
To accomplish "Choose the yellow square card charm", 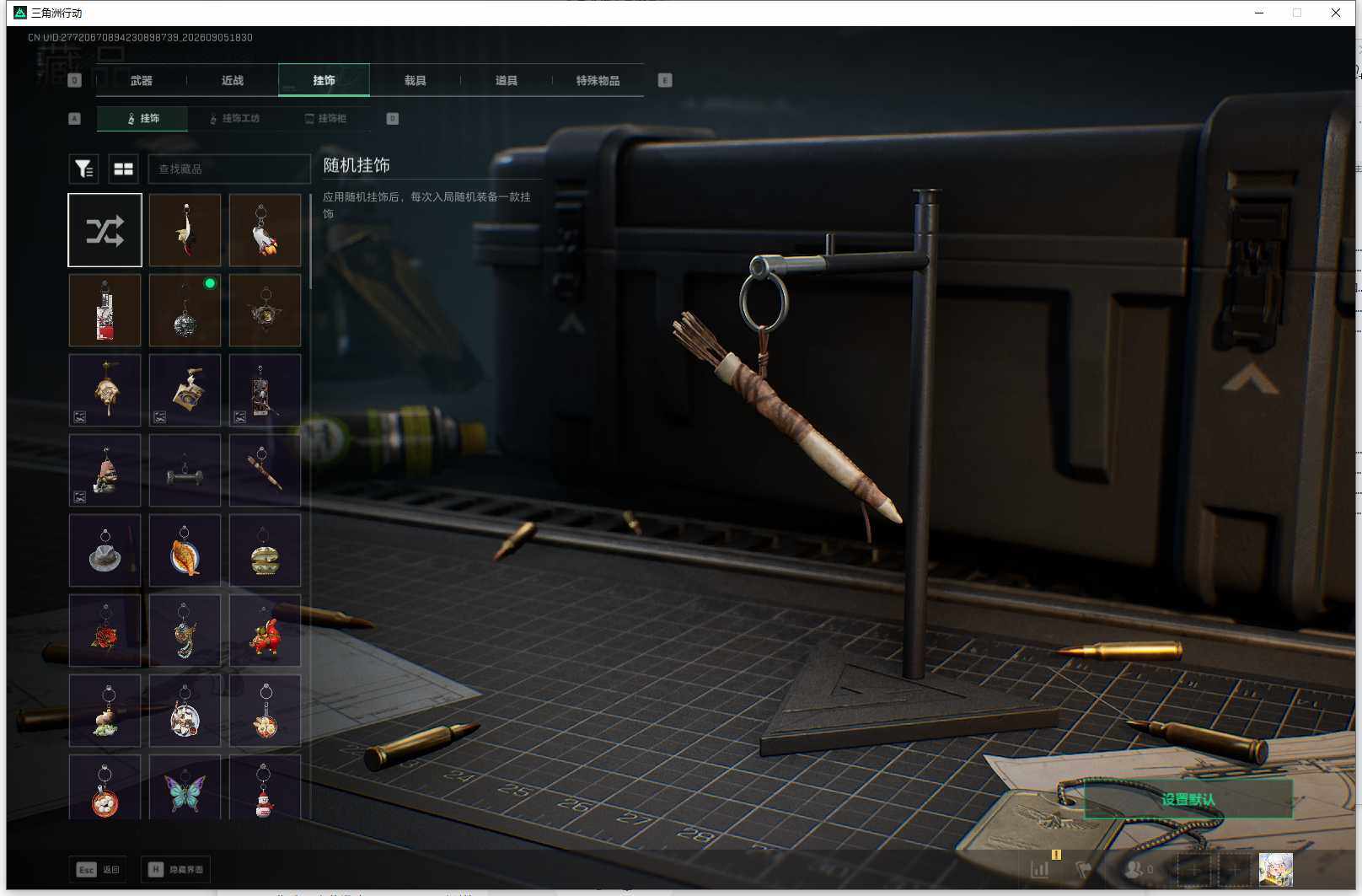I will (x=185, y=390).
